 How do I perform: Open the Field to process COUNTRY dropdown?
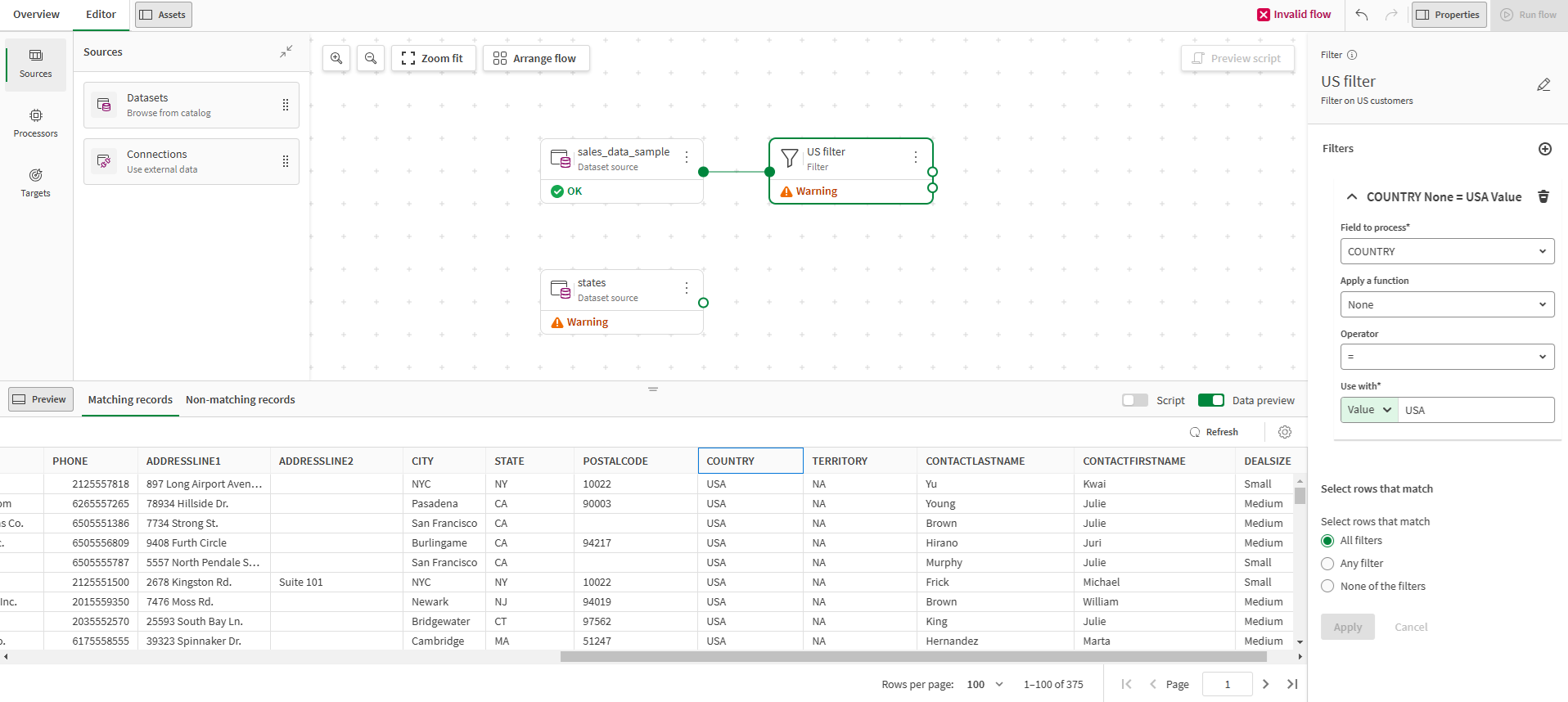(1446, 251)
